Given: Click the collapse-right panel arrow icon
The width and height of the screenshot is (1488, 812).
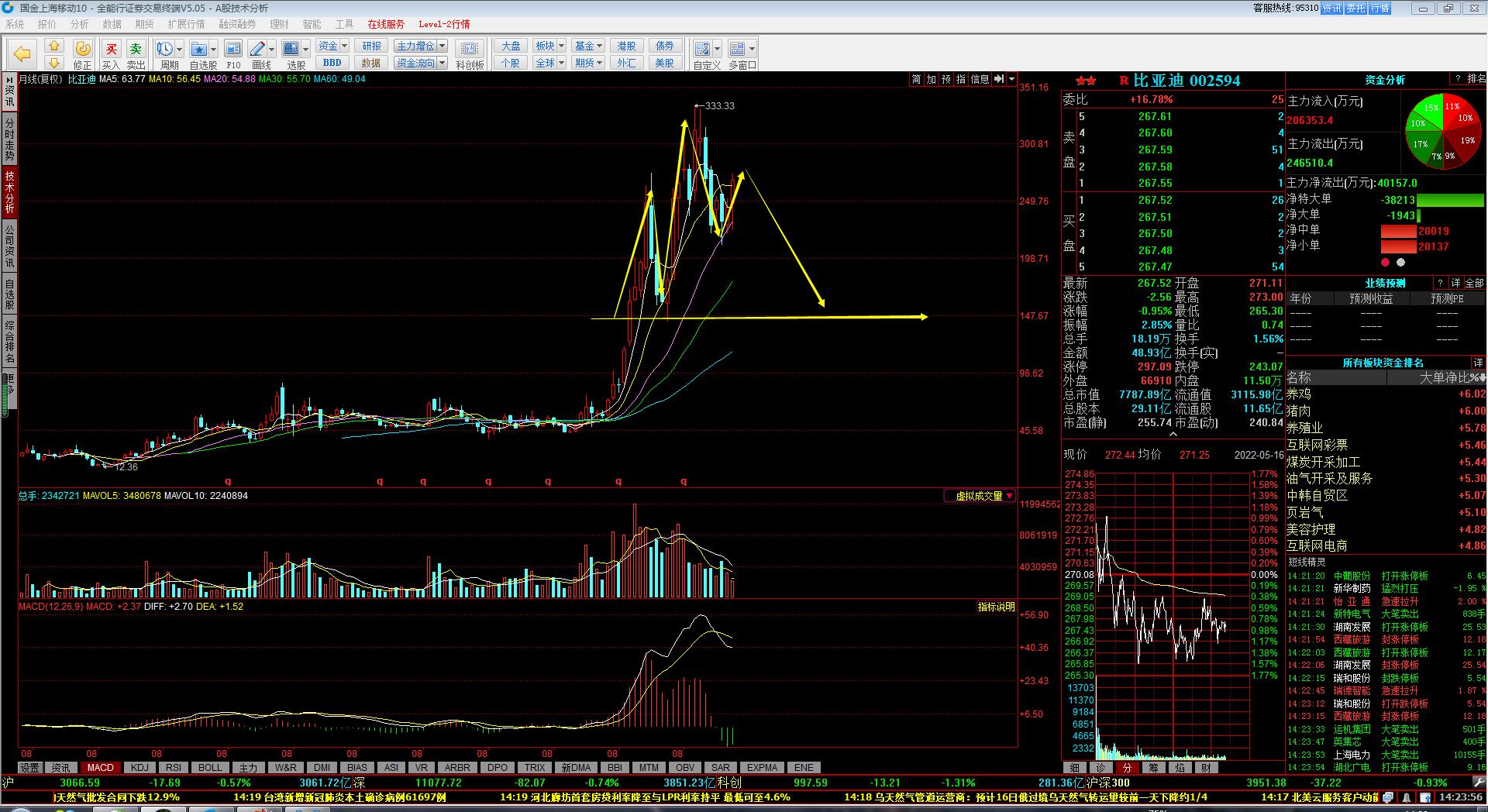Looking at the screenshot, I should pos(999,79).
